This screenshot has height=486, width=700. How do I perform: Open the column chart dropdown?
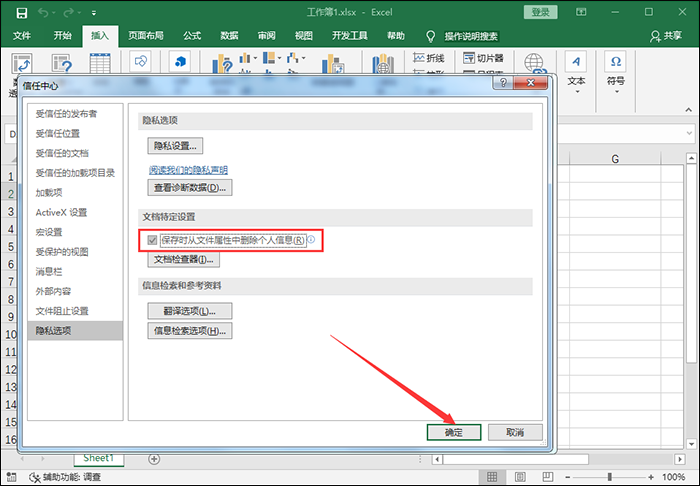coord(255,58)
